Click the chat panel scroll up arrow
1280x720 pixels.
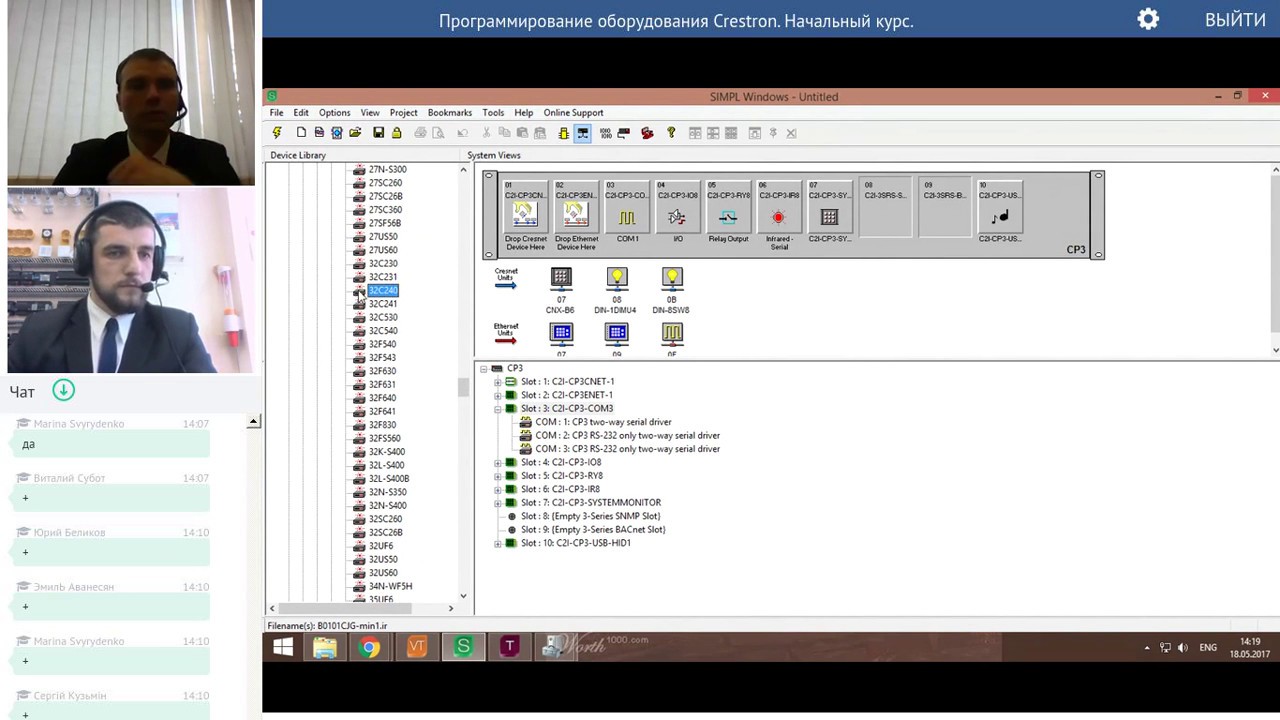tap(254, 422)
